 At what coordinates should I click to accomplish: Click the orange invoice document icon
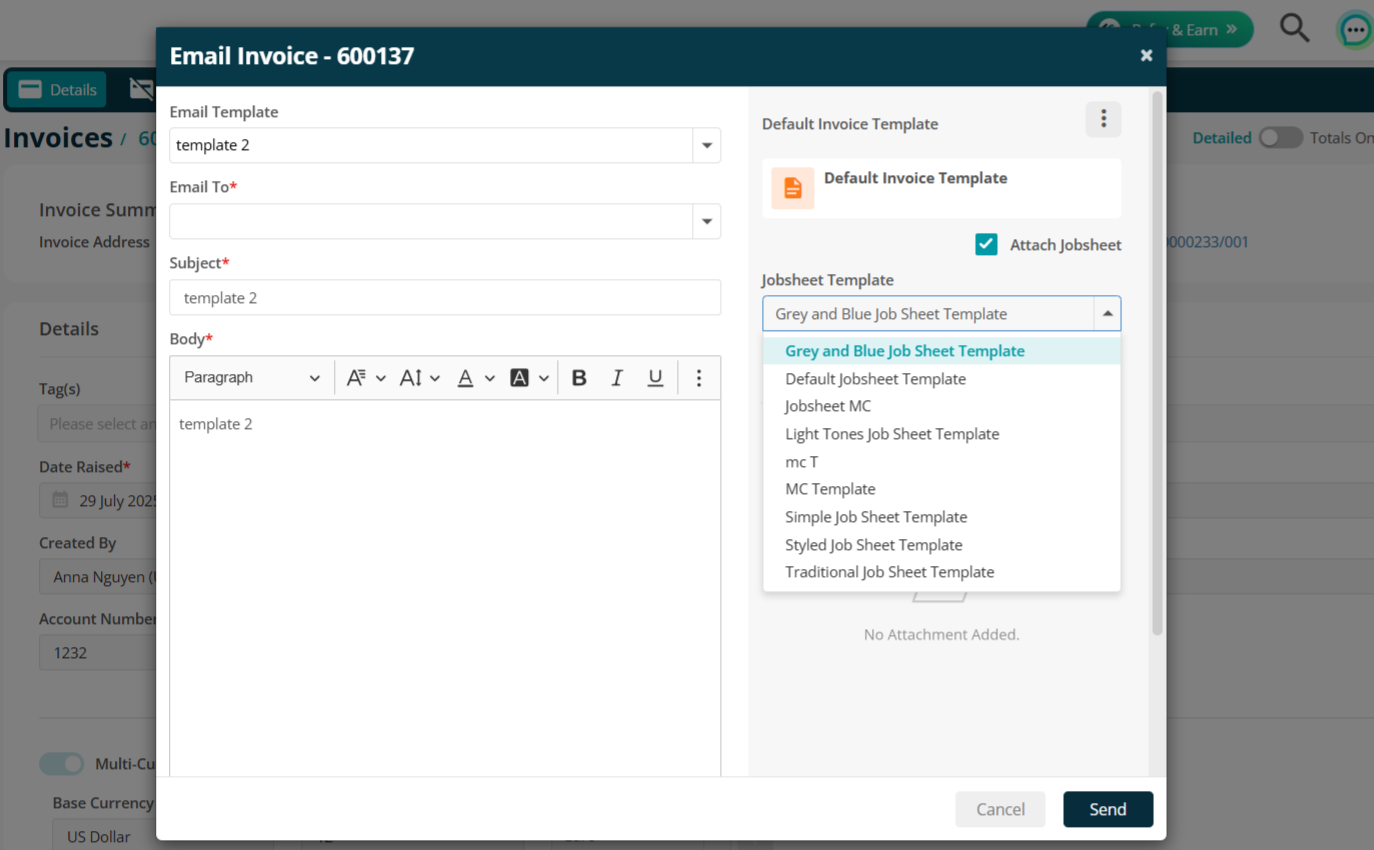point(792,188)
